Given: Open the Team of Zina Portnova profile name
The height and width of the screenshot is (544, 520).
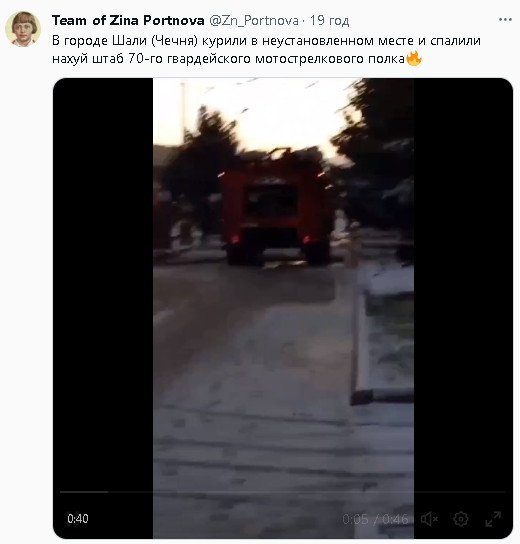Looking at the screenshot, I should [128, 20].
